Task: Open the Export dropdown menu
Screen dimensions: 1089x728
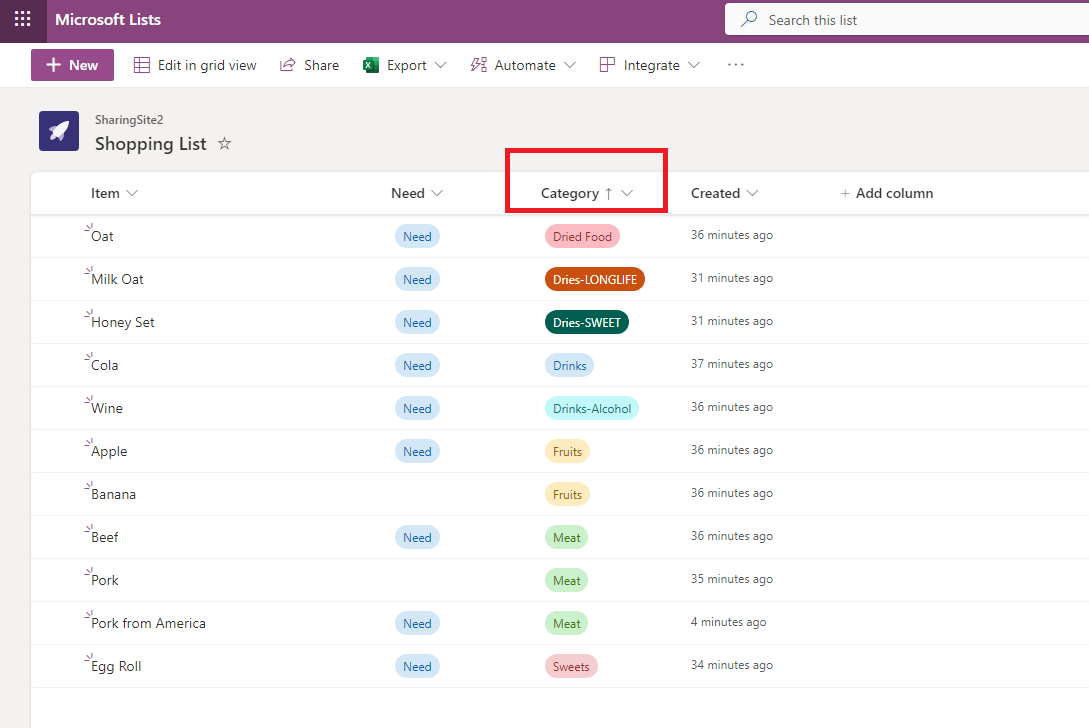Action: point(404,65)
